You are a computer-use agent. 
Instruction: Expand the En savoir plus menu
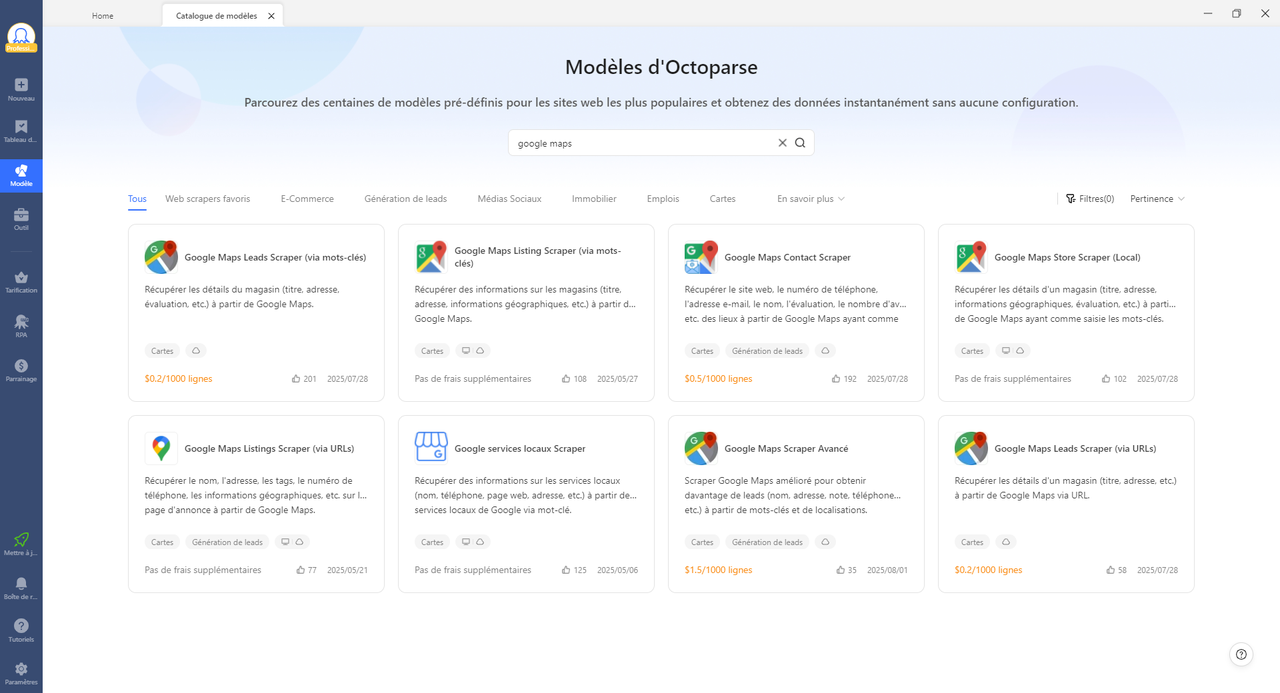(810, 198)
